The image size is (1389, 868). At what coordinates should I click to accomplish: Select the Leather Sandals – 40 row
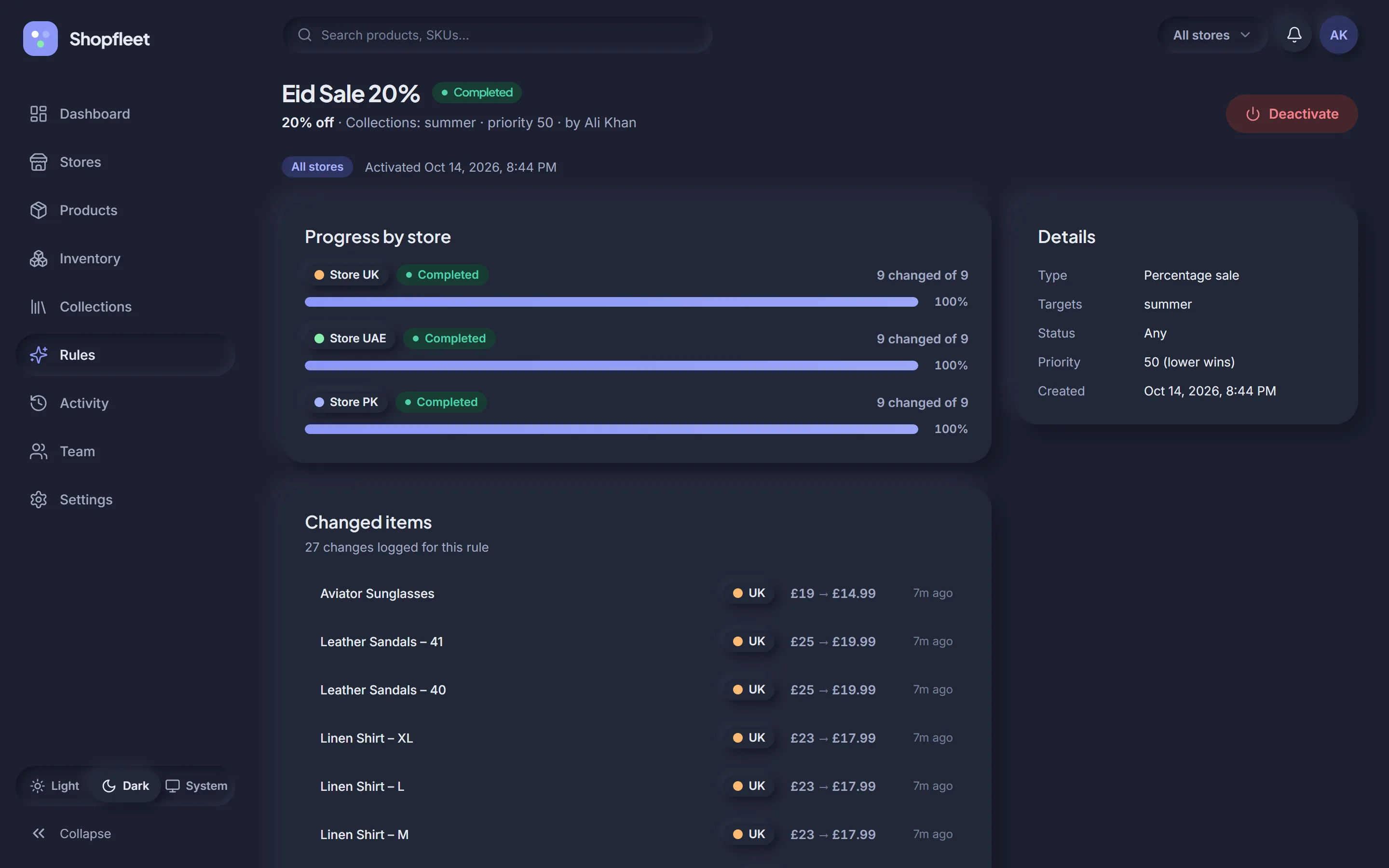pyautogui.click(x=636, y=690)
